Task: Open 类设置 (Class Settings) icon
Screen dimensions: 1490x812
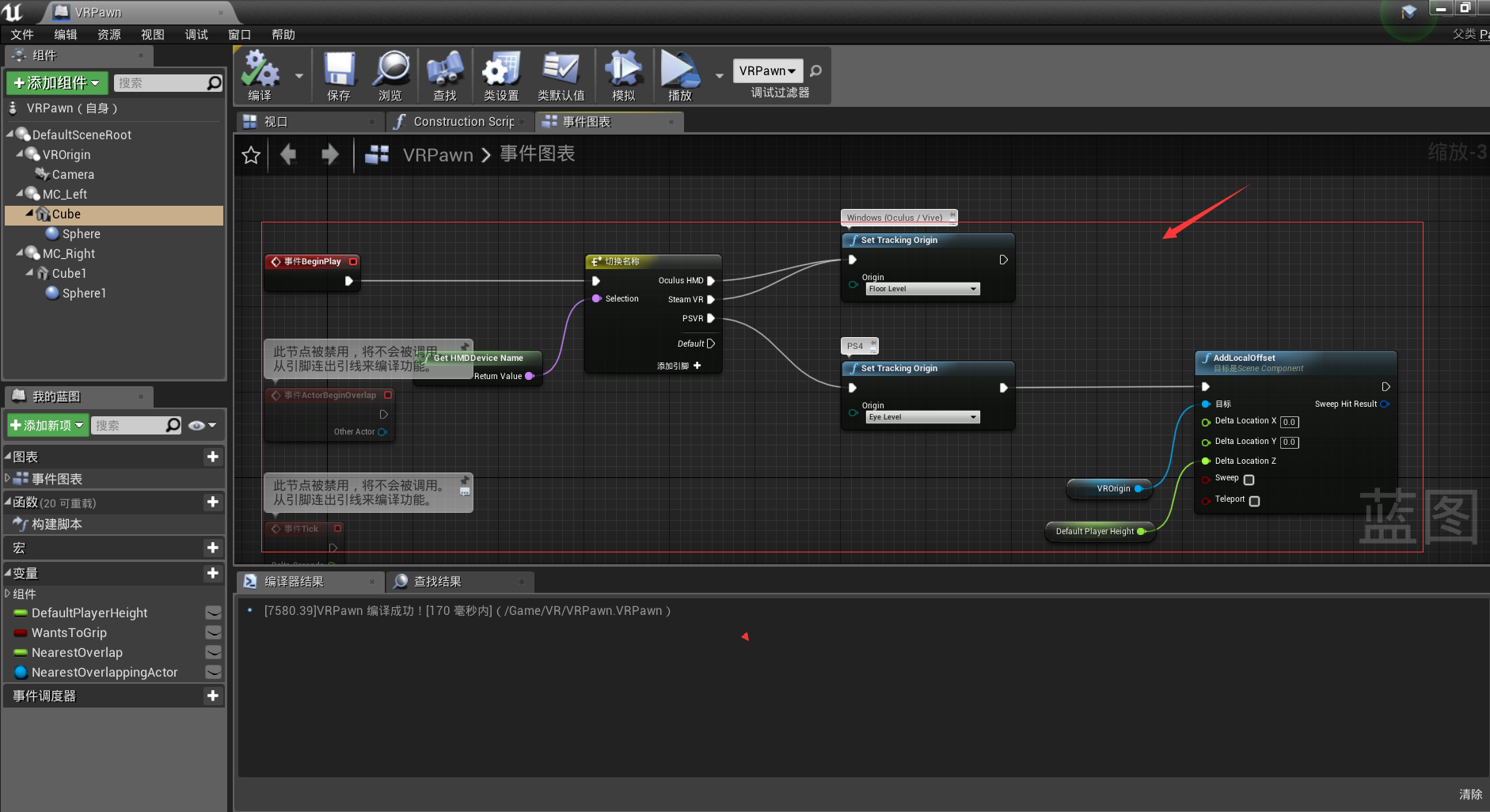Action: [x=500, y=71]
